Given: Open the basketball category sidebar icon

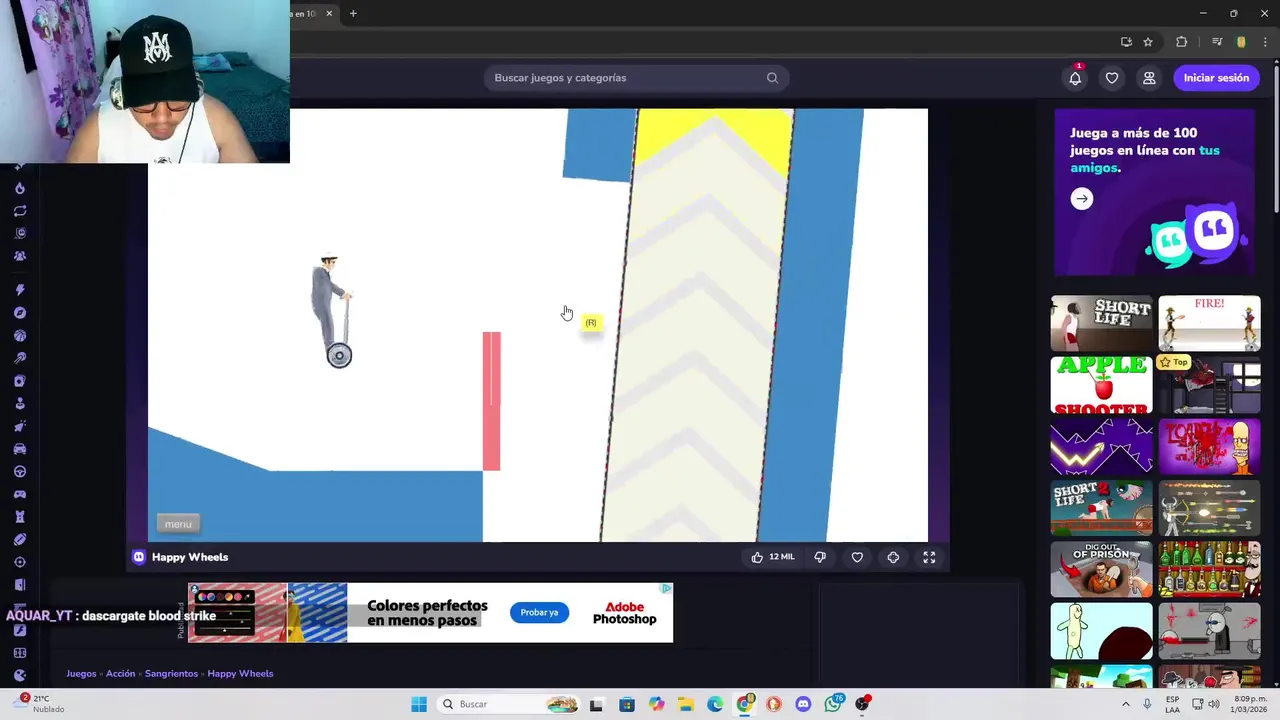Looking at the screenshot, I should tap(20, 336).
